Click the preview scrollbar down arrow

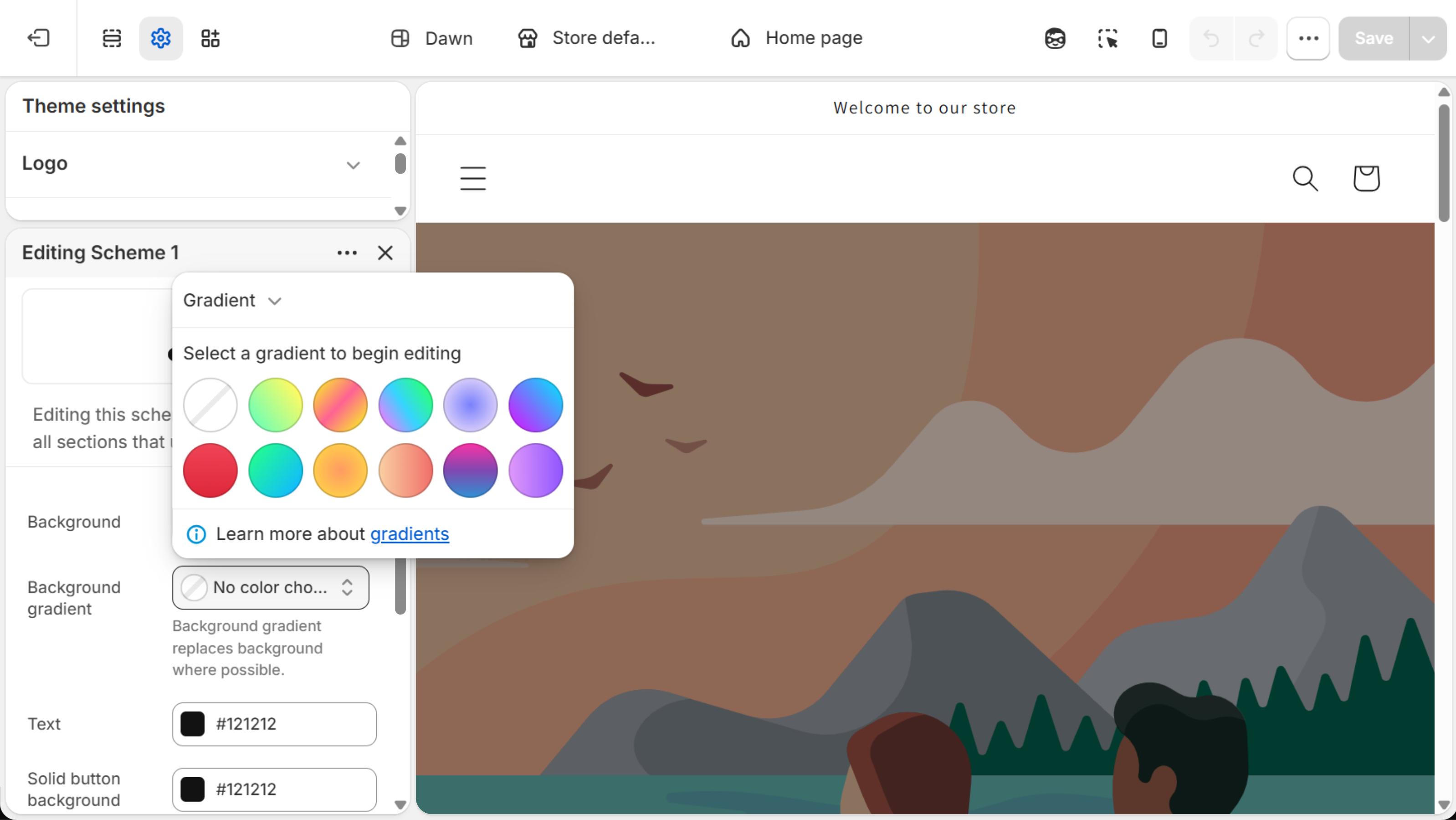coord(1444,805)
